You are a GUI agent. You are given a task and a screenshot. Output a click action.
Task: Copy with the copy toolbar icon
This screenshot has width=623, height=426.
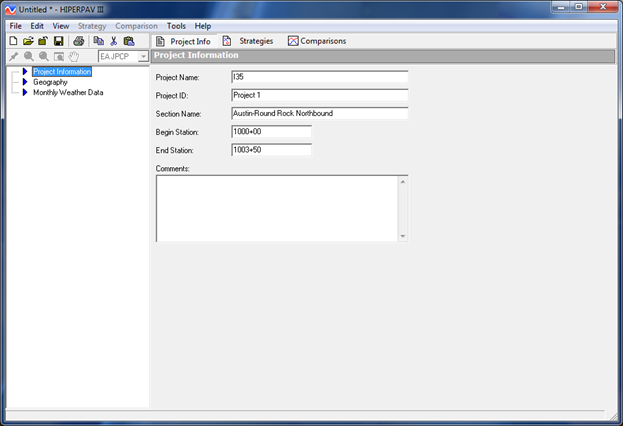point(99,41)
